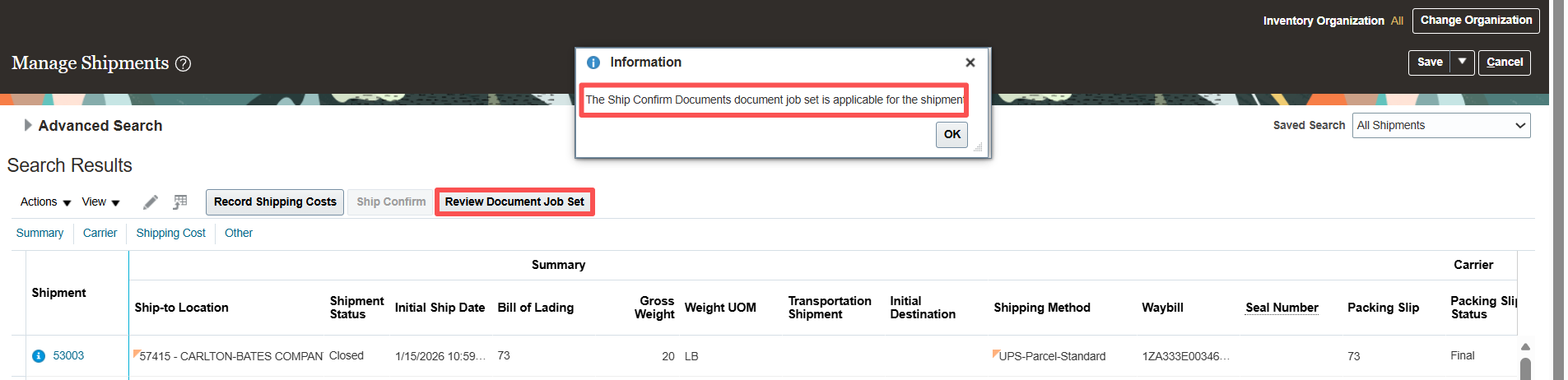Click the pencil edit icon
The height and width of the screenshot is (380, 1568).
pyautogui.click(x=151, y=202)
